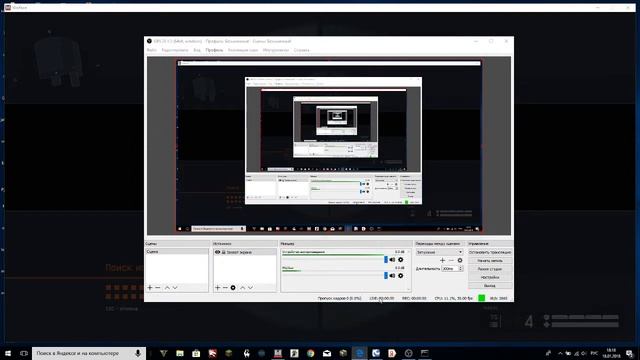Click the Режим студии button
640x360 pixels.
pos(490,269)
